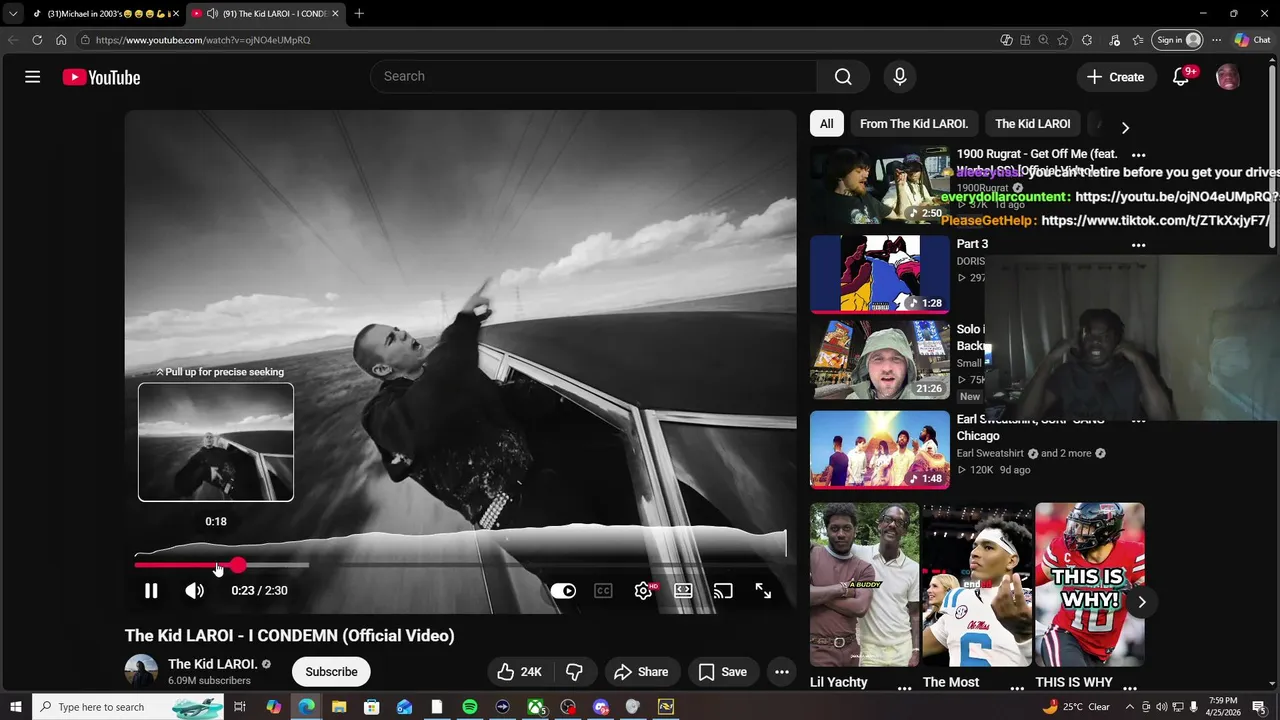
Task: Enter fullscreen mode
Action: pyautogui.click(x=763, y=591)
